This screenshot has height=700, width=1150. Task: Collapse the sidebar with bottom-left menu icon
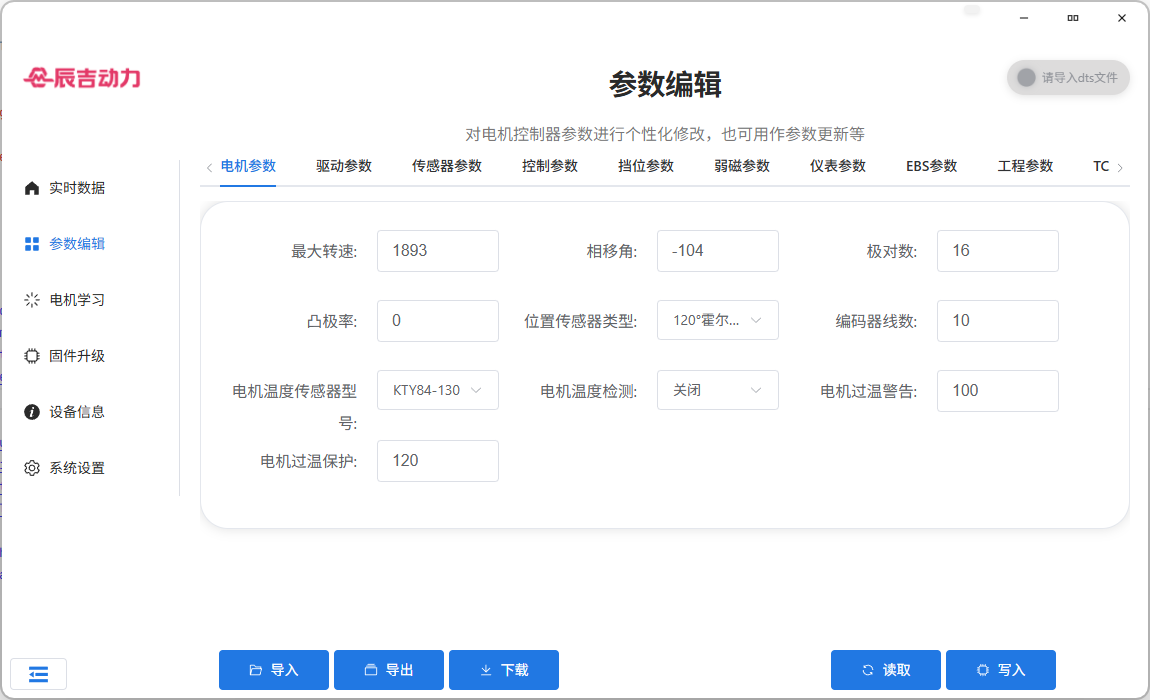click(38, 674)
